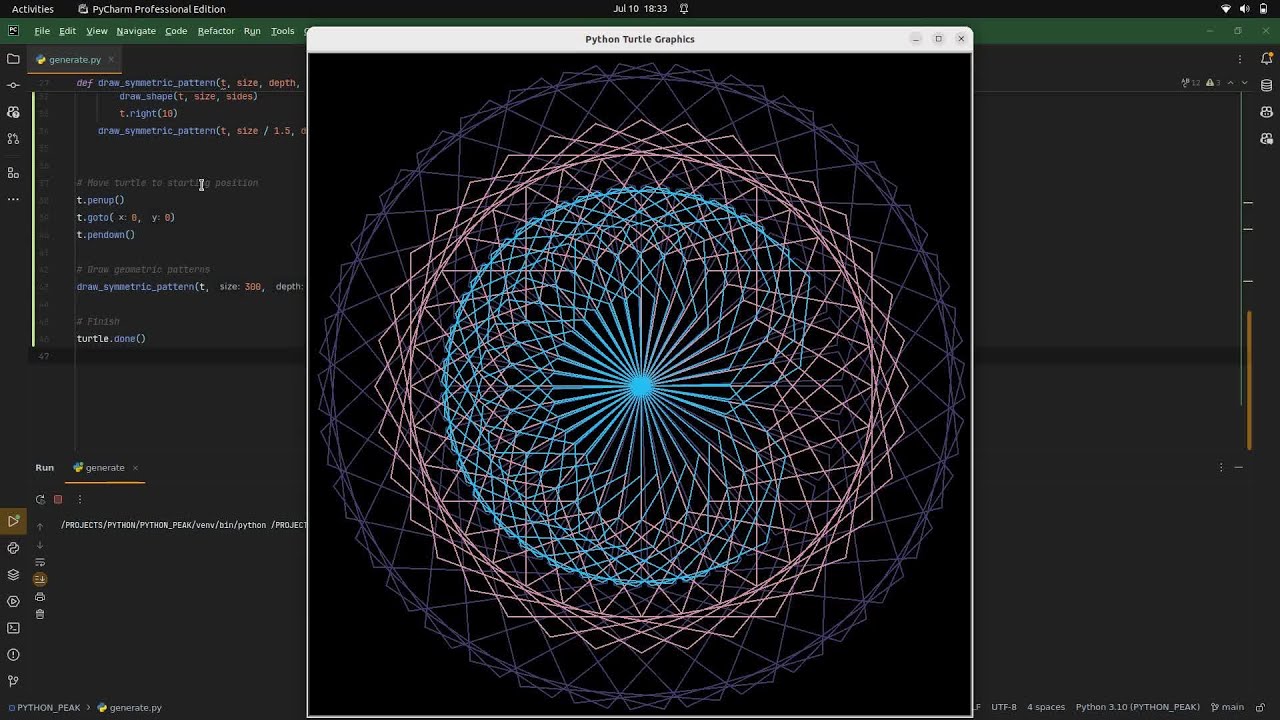The image size is (1280, 720).
Task: Rerun the generate script
Action: [x=40, y=499]
